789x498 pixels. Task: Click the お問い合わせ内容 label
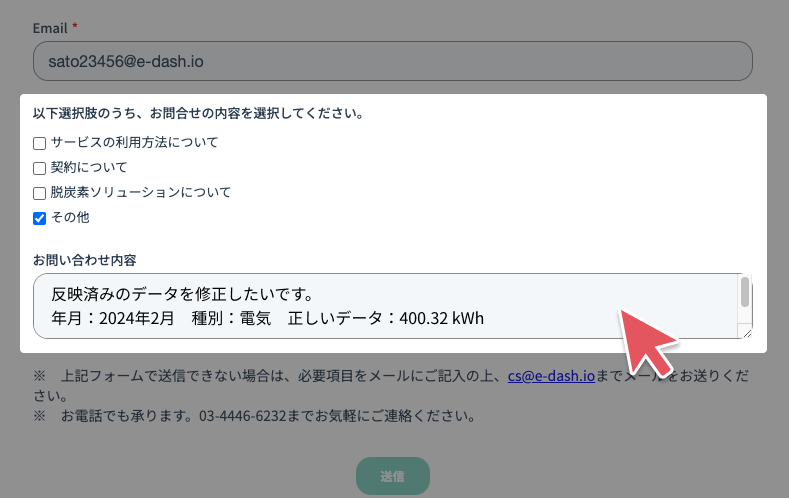click(x=84, y=259)
